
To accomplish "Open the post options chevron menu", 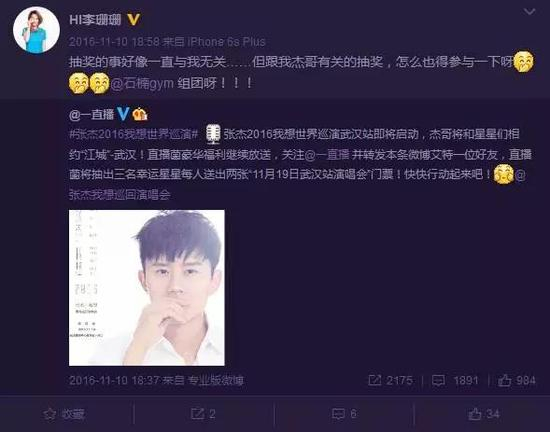I will click(529, 12).
